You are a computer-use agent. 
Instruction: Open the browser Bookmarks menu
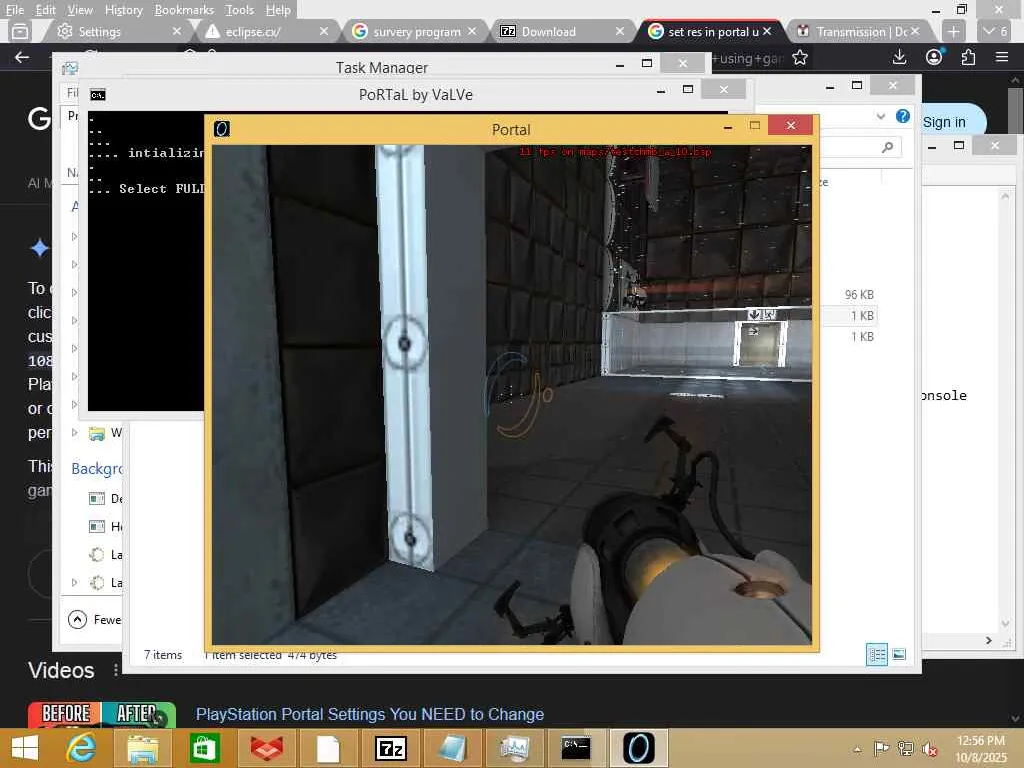click(184, 10)
